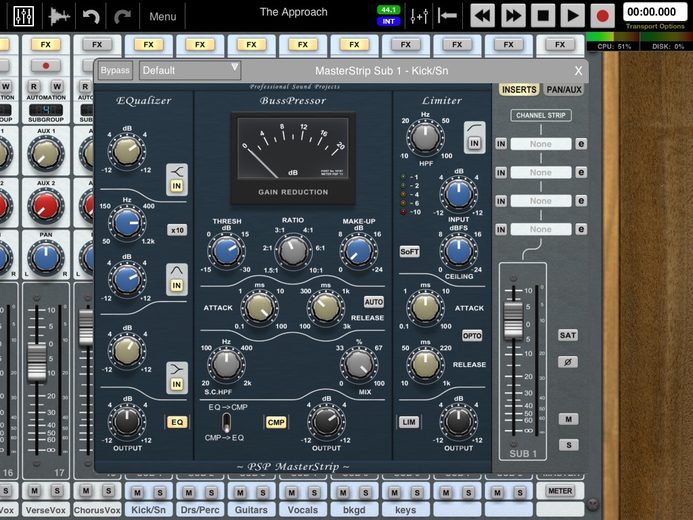Open the first None insert slot

click(x=541, y=144)
